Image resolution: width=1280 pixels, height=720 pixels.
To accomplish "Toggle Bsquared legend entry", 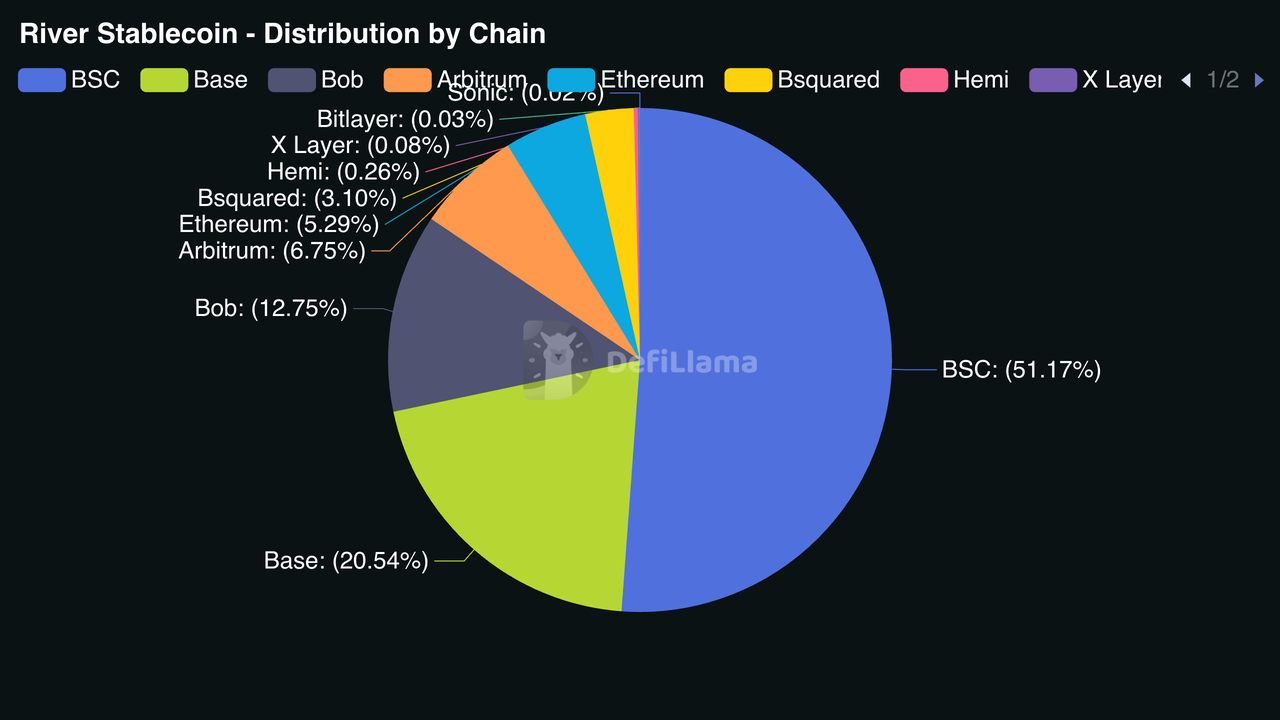I will [x=802, y=80].
